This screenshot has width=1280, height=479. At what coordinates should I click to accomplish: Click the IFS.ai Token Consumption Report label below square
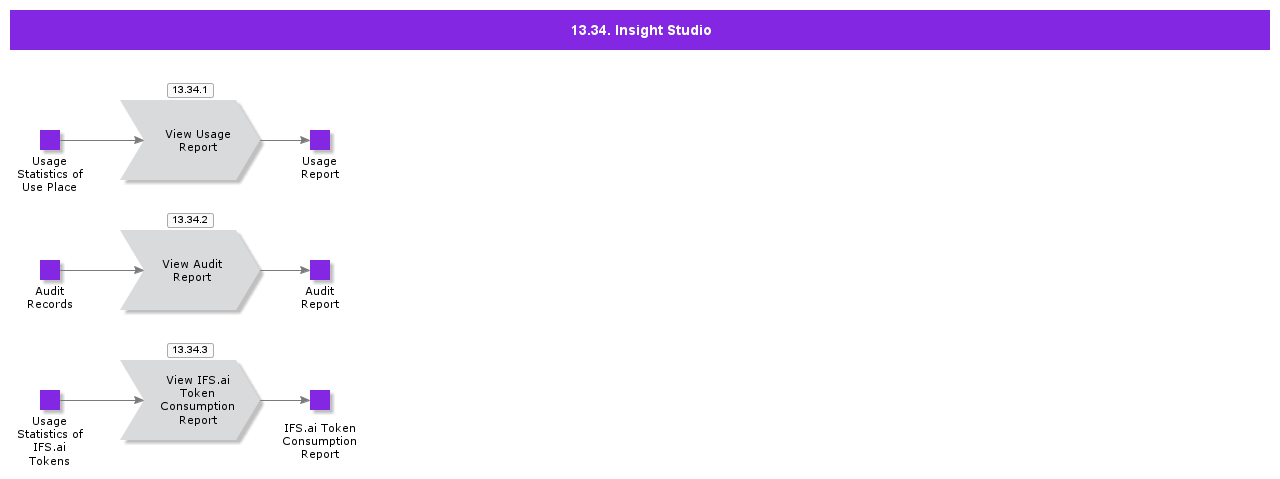click(x=320, y=441)
